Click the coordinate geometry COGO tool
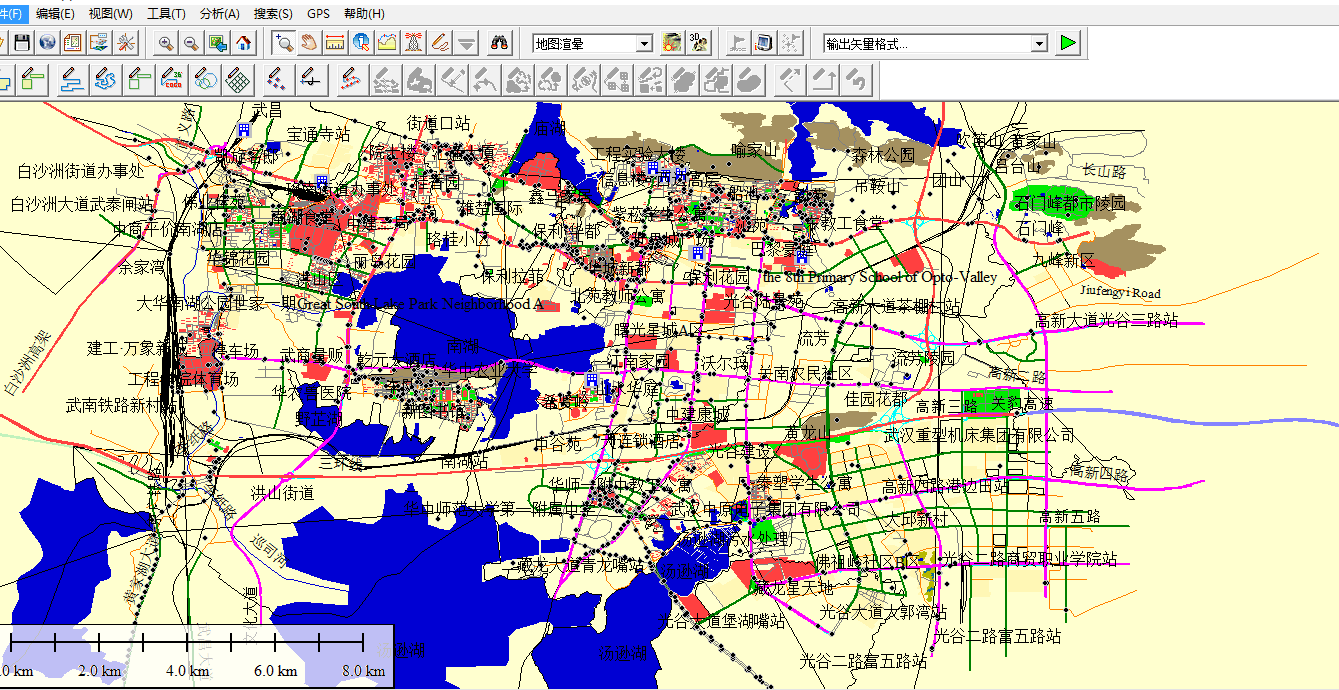This screenshot has height=690, width=1339. 173,80
